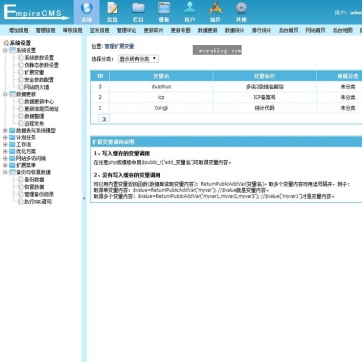Click 数据更新 in the shortcut bar

(x=208, y=30)
